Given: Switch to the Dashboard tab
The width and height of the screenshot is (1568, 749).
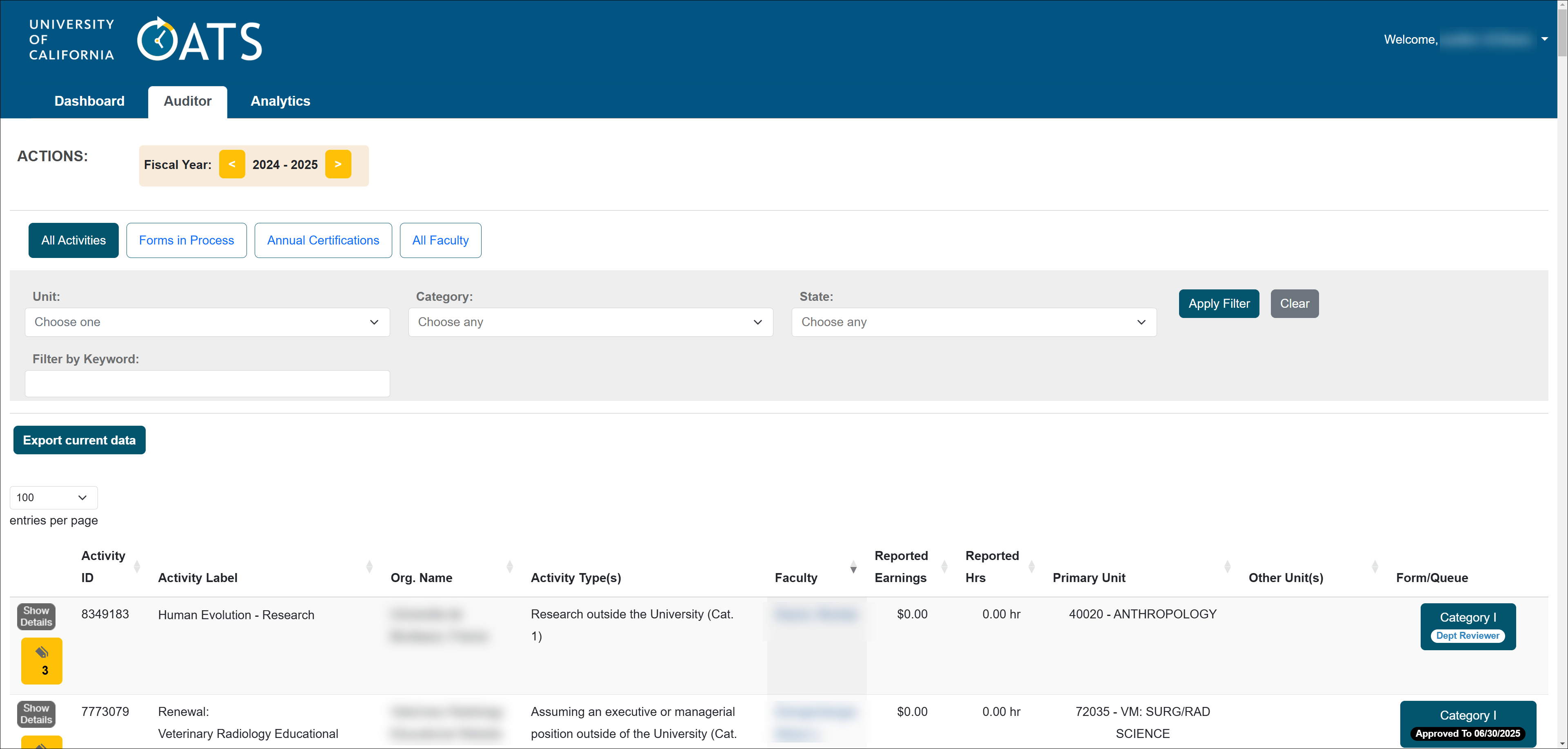Looking at the screenshot, I should [x=89, y=101].
